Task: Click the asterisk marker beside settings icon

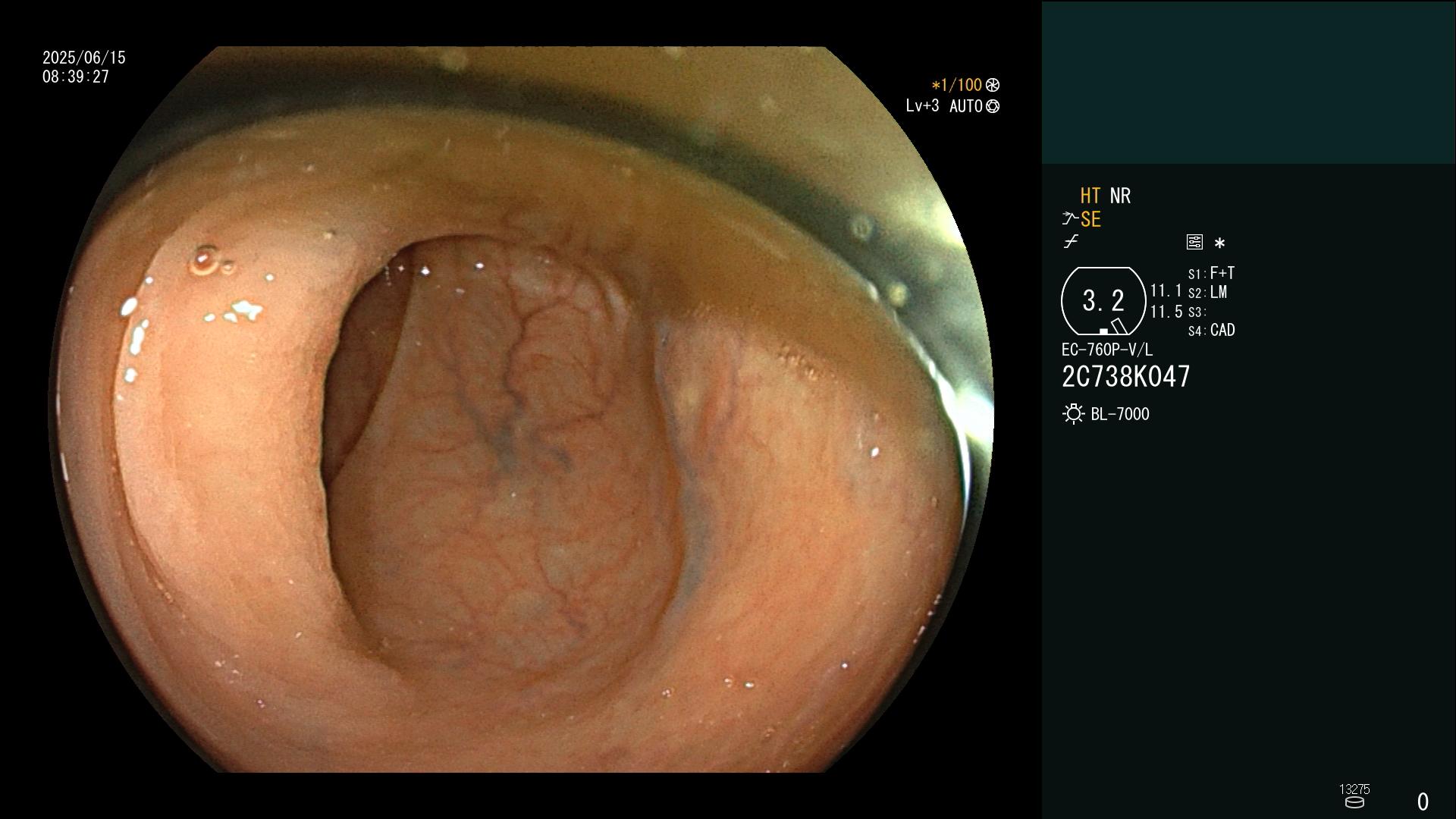Action: (1219, 243)
